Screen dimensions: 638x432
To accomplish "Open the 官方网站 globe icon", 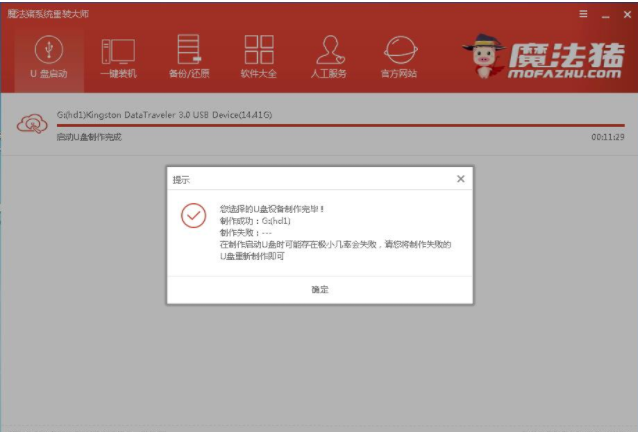I will [400, 49].
